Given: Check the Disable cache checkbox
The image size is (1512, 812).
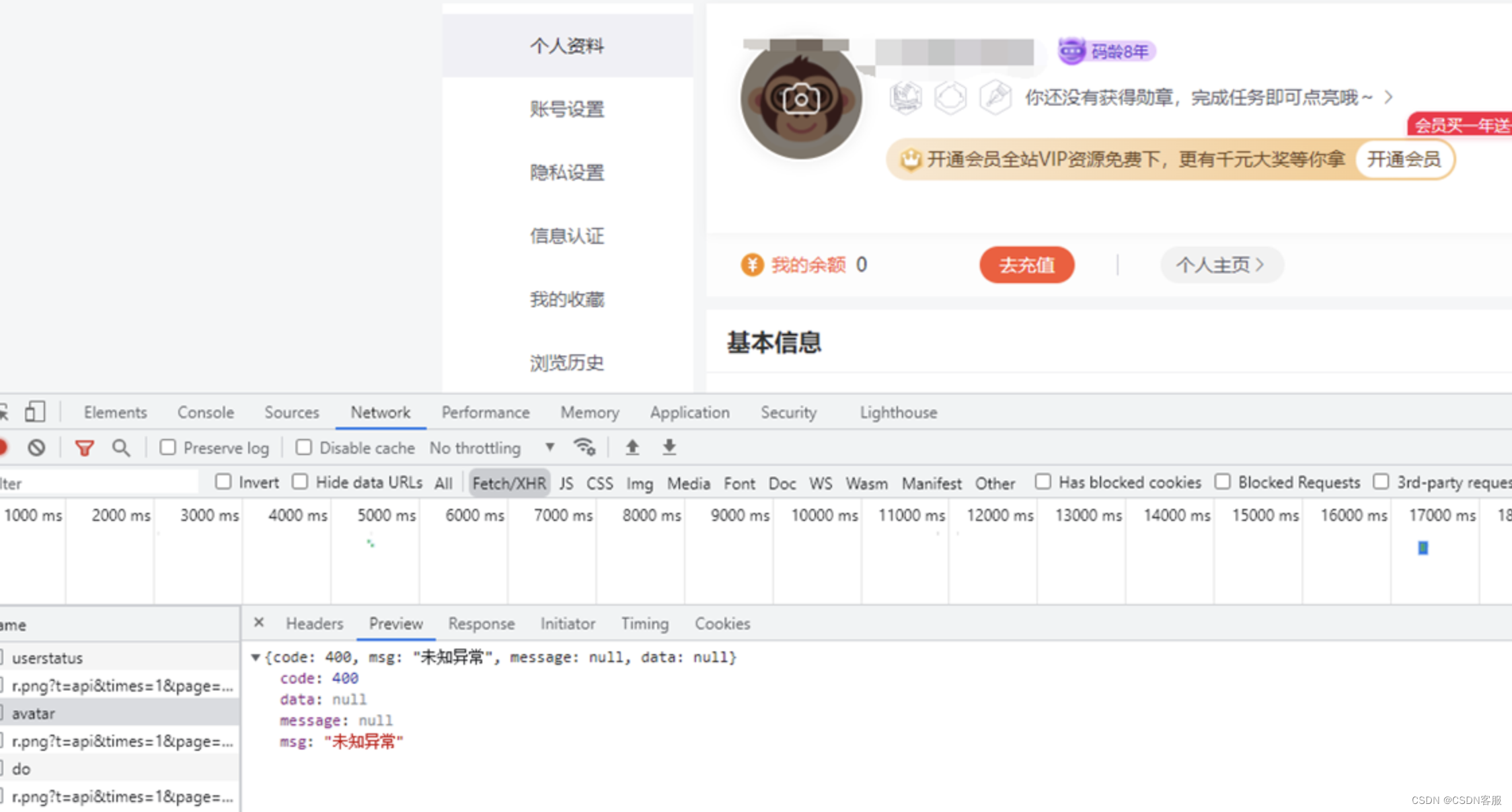Looking at the screenshot, I should [304, 448].
